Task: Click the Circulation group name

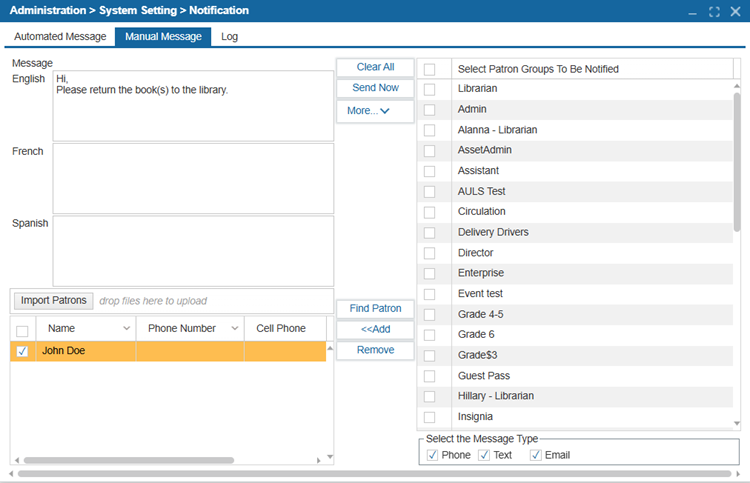Action: (482, 212)
